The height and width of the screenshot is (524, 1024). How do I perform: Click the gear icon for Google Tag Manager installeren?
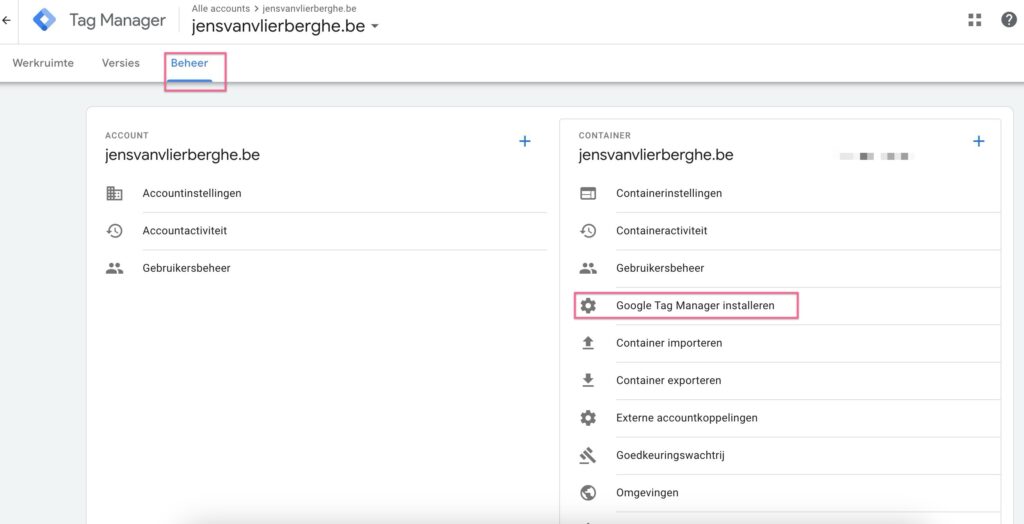coord(588,305)
